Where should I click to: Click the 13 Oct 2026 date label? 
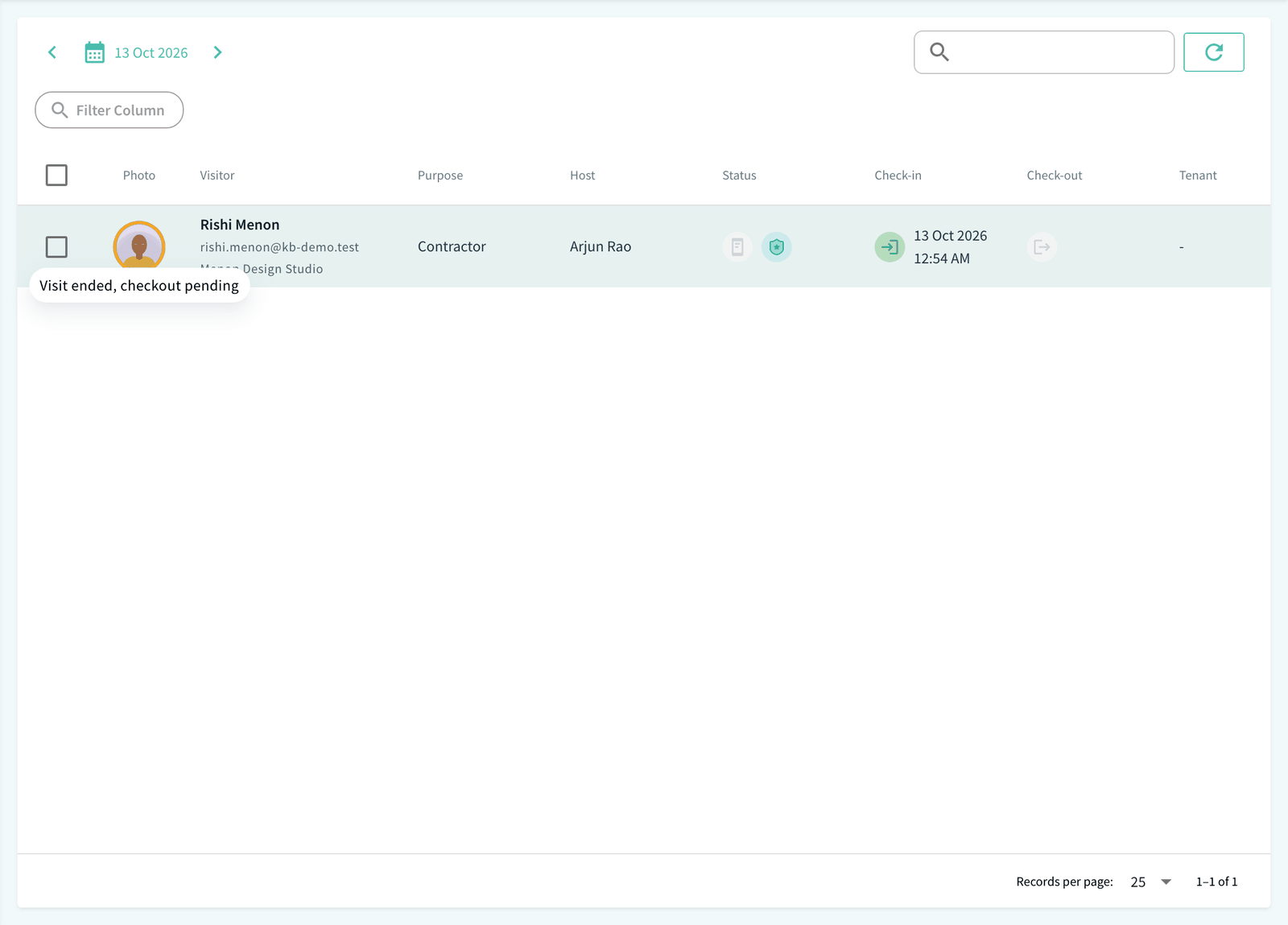coord(151,52)
